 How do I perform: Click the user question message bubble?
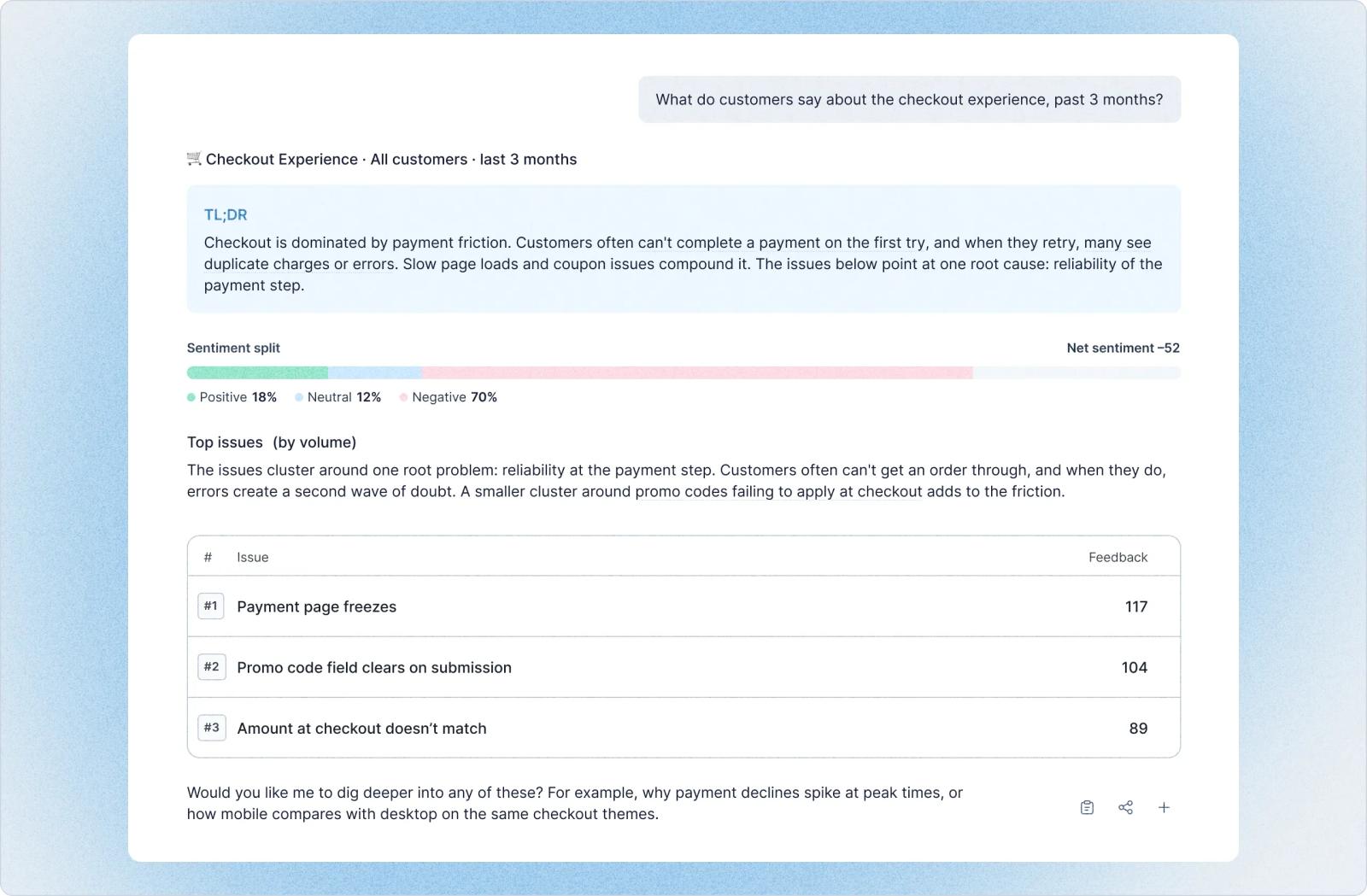(x=909, y=99)
